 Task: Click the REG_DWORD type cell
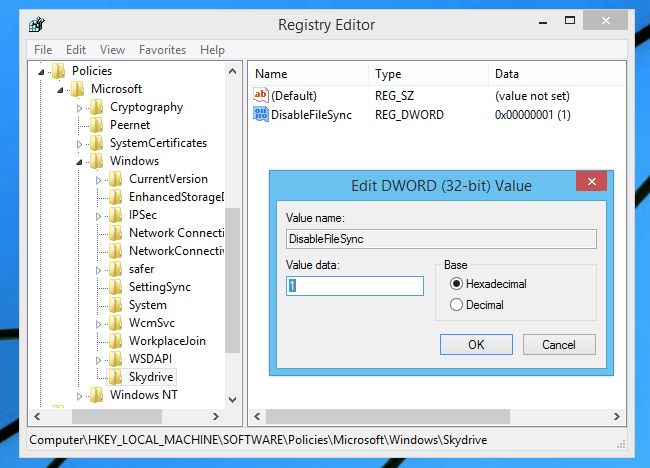pos(409,115)
